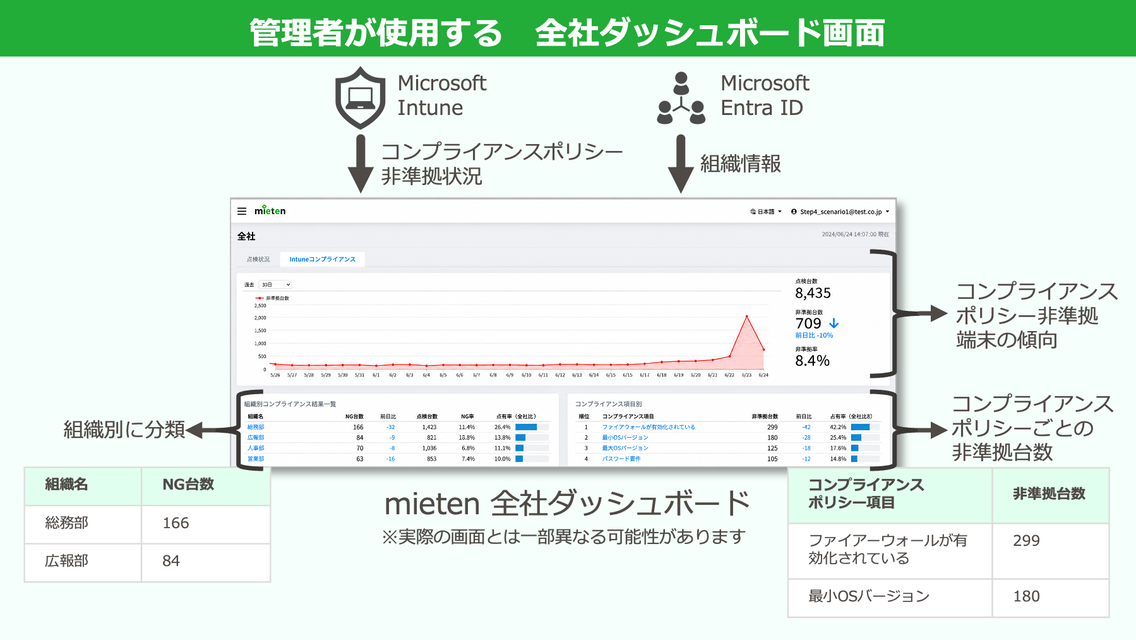Open the 広報部 organization link

[x=256, y=438]
